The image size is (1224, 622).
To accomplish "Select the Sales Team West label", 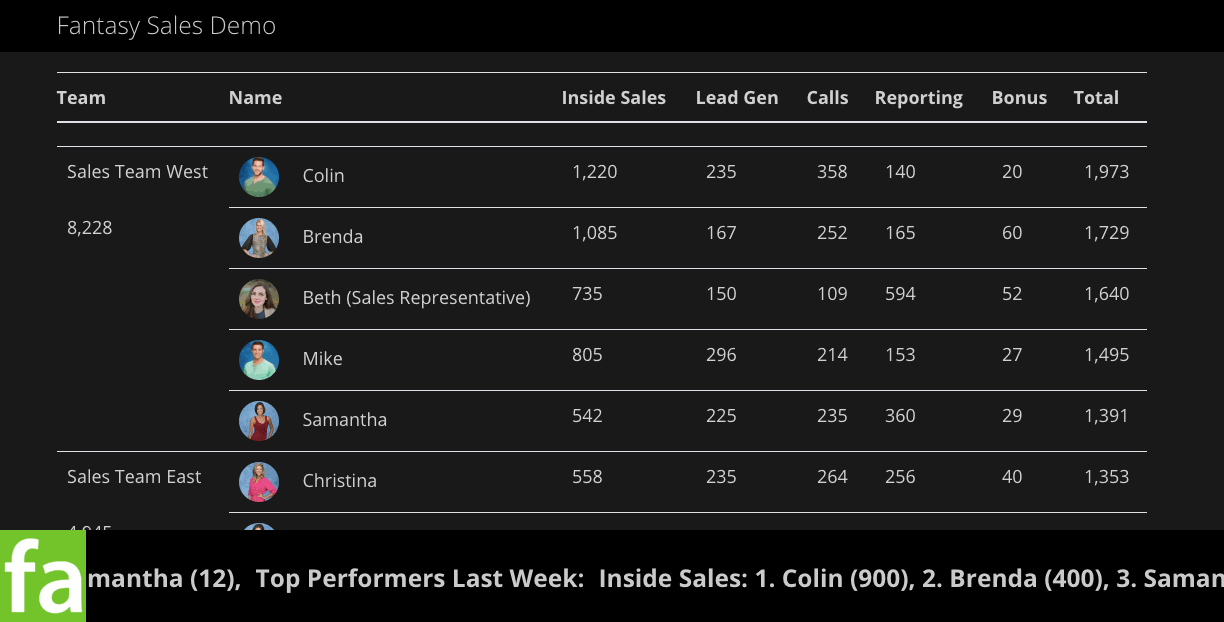I will (137, 172).
